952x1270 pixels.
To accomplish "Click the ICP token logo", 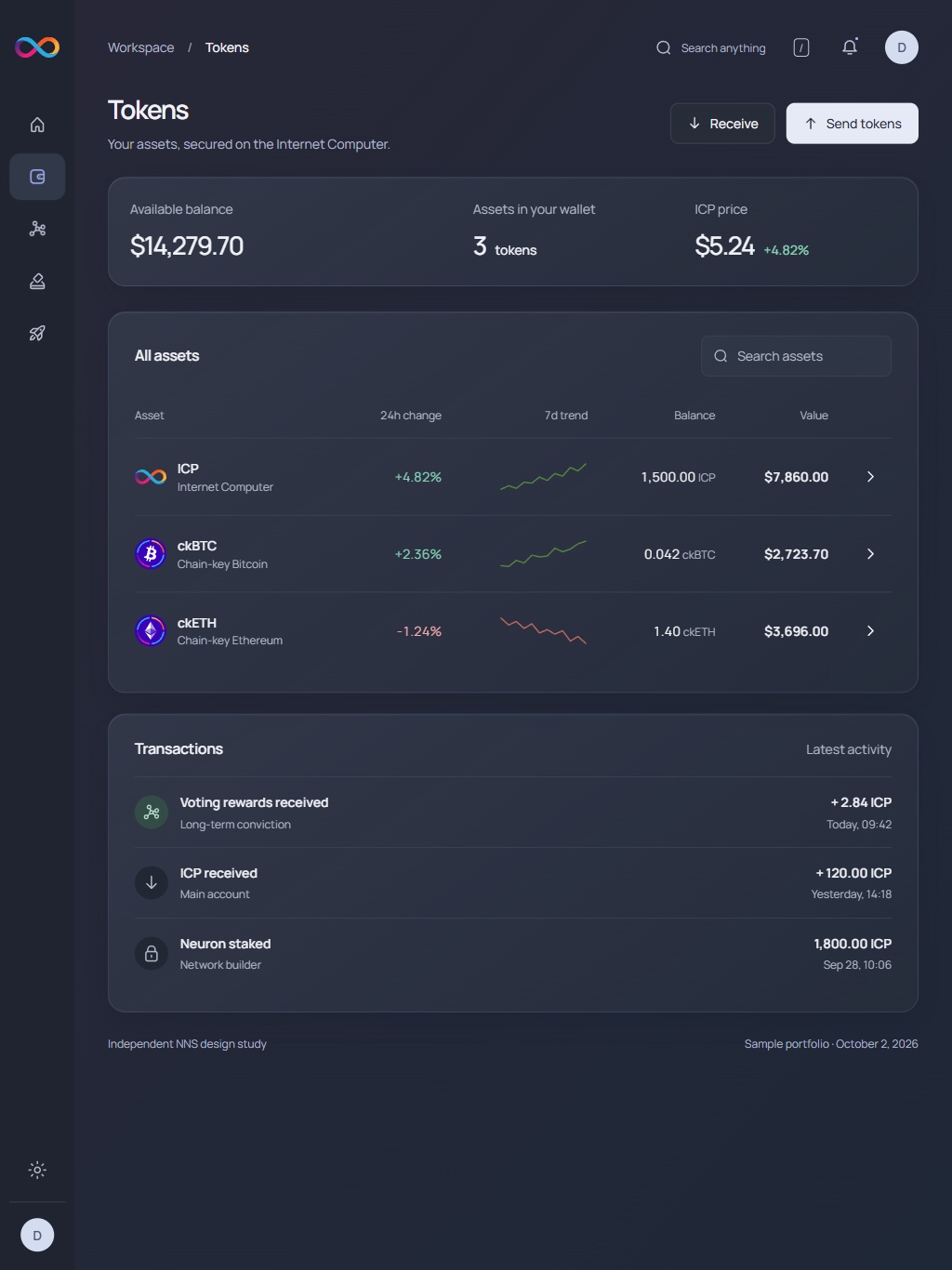I will tap(151, 477).
